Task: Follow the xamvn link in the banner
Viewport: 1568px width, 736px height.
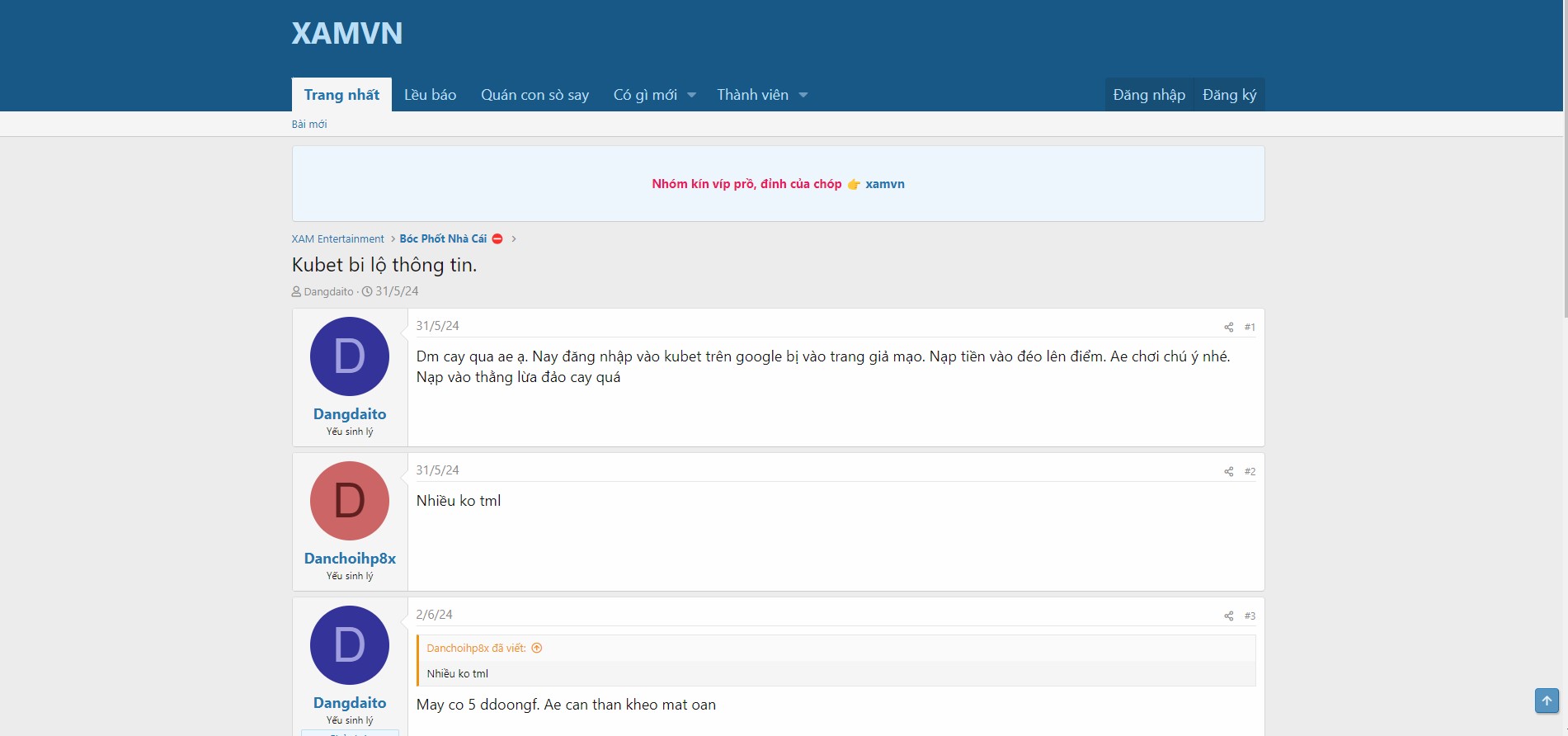Action: [885, 184]
